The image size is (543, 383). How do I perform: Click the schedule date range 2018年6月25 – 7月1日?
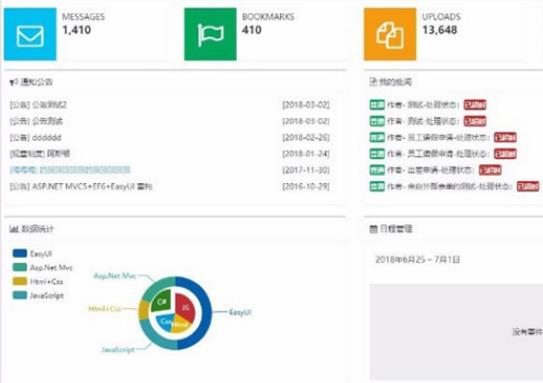418,259
